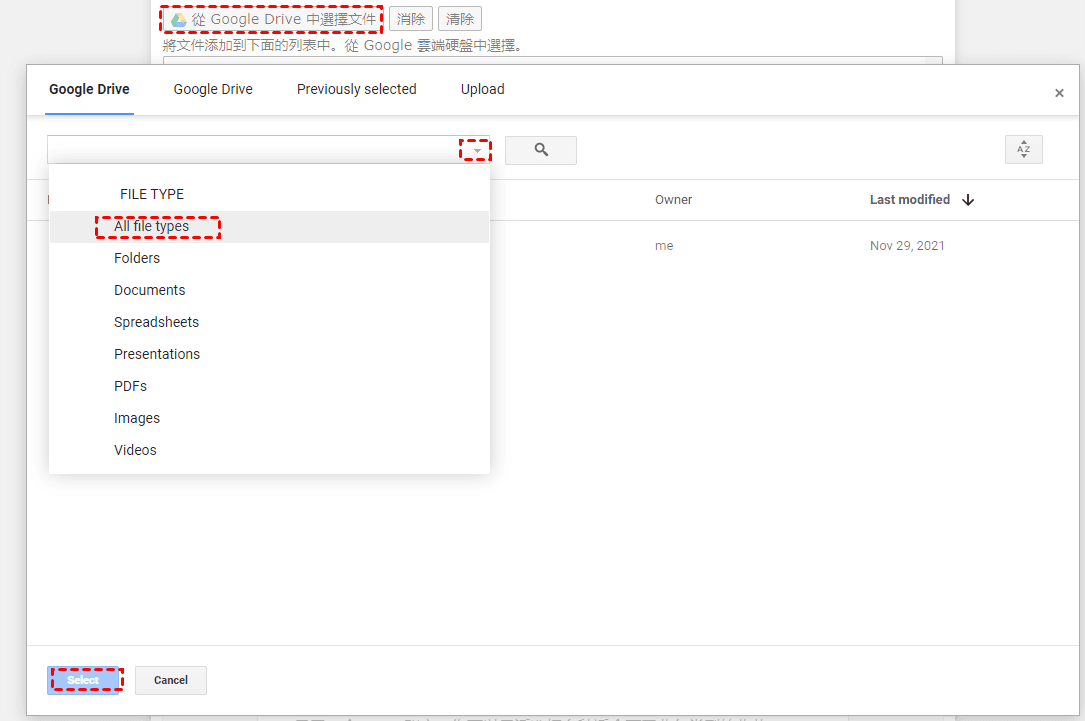Click the 消除 button

click(x=411, y=19)
